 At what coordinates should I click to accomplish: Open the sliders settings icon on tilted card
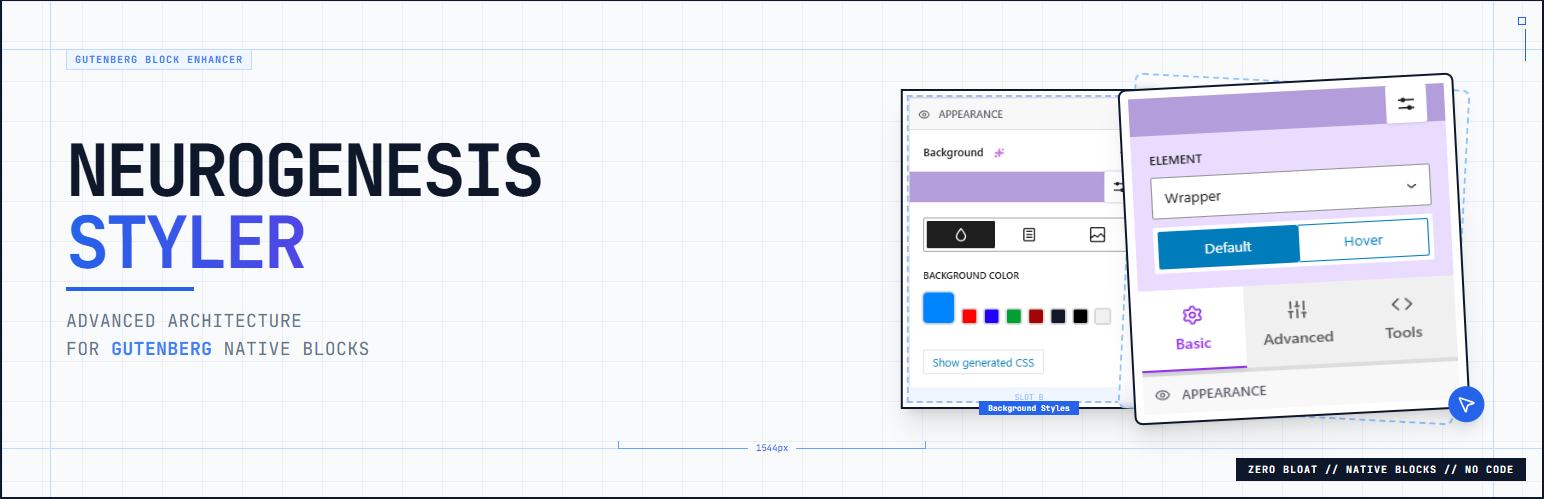1406,104
